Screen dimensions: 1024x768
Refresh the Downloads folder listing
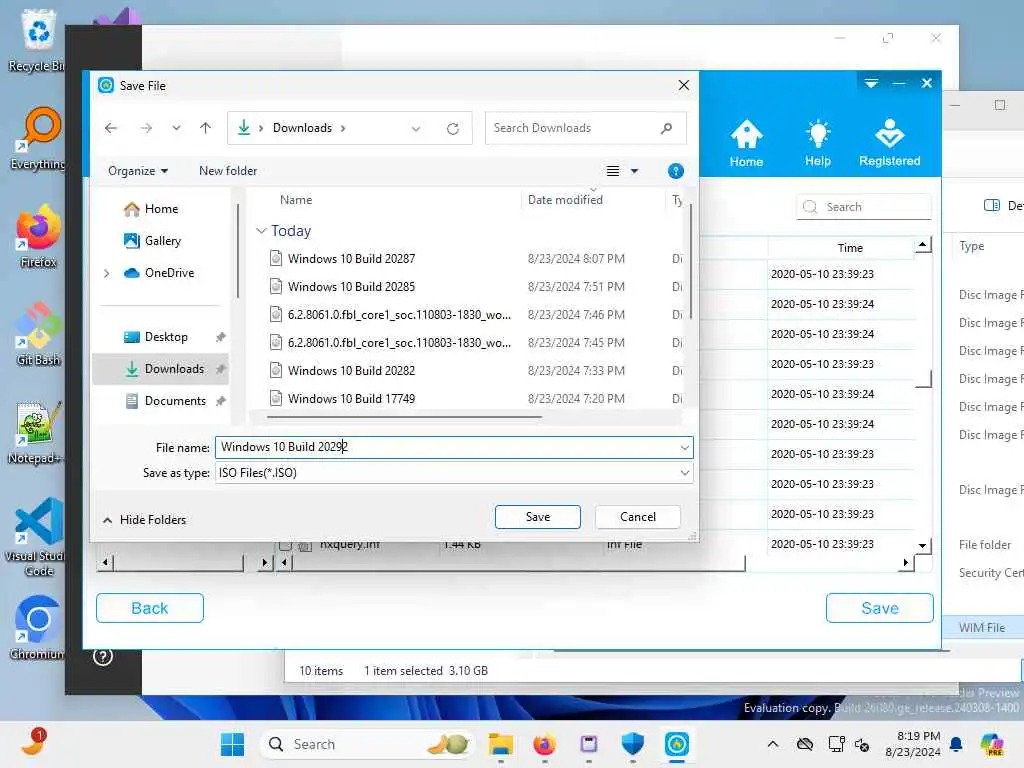453,129
